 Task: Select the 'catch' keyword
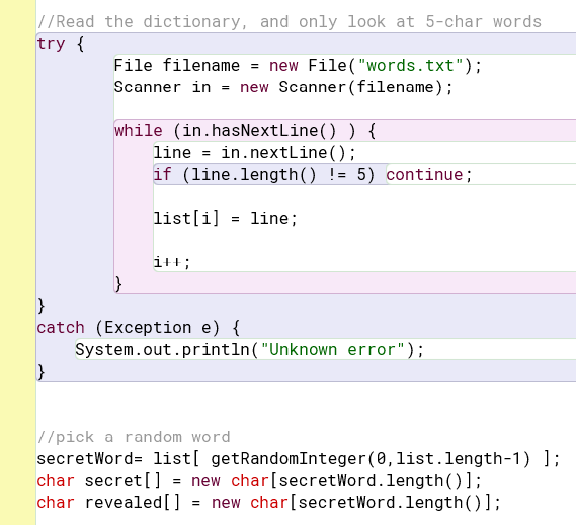[x=61, y=328]
